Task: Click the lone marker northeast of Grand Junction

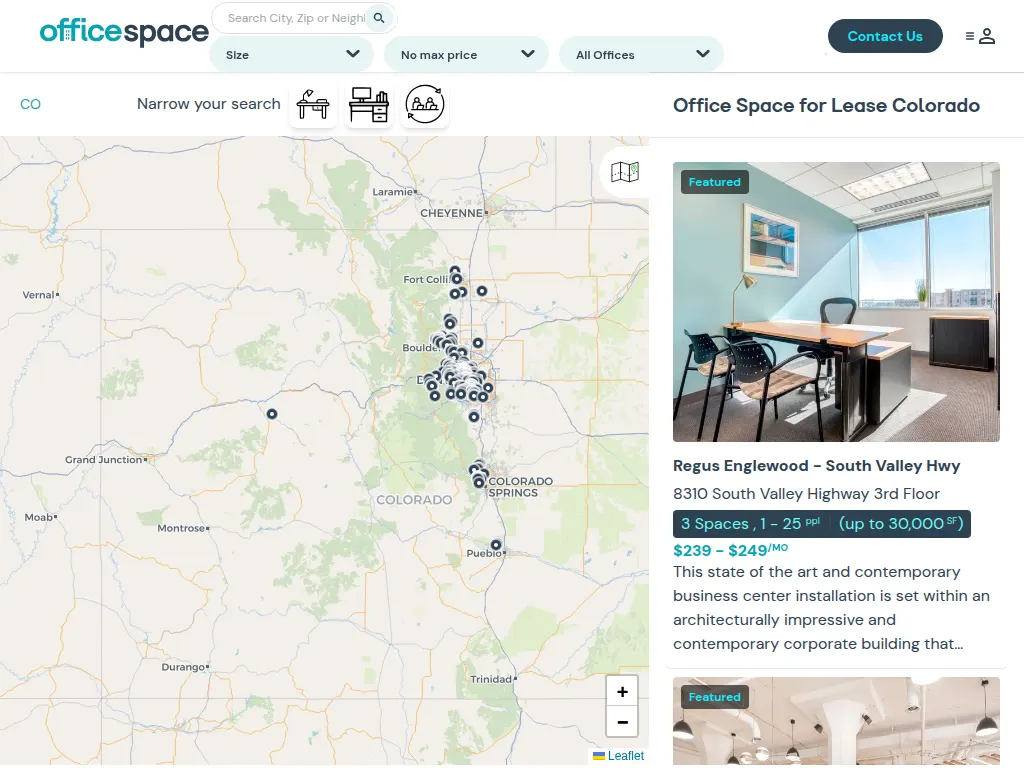Action: tap(272, 414)
